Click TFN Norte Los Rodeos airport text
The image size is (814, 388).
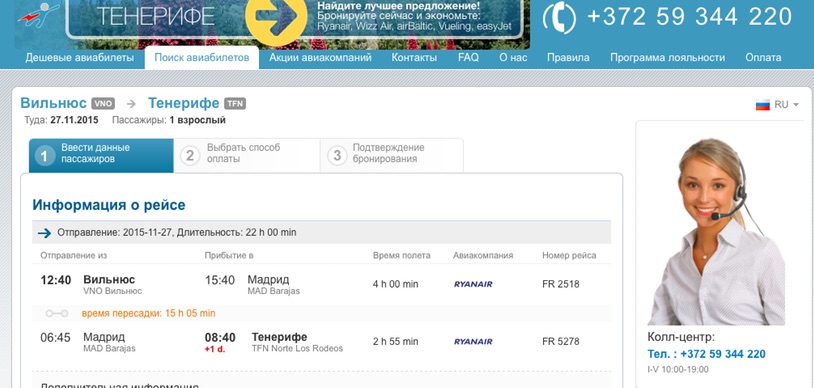click(x=297, y=349)
